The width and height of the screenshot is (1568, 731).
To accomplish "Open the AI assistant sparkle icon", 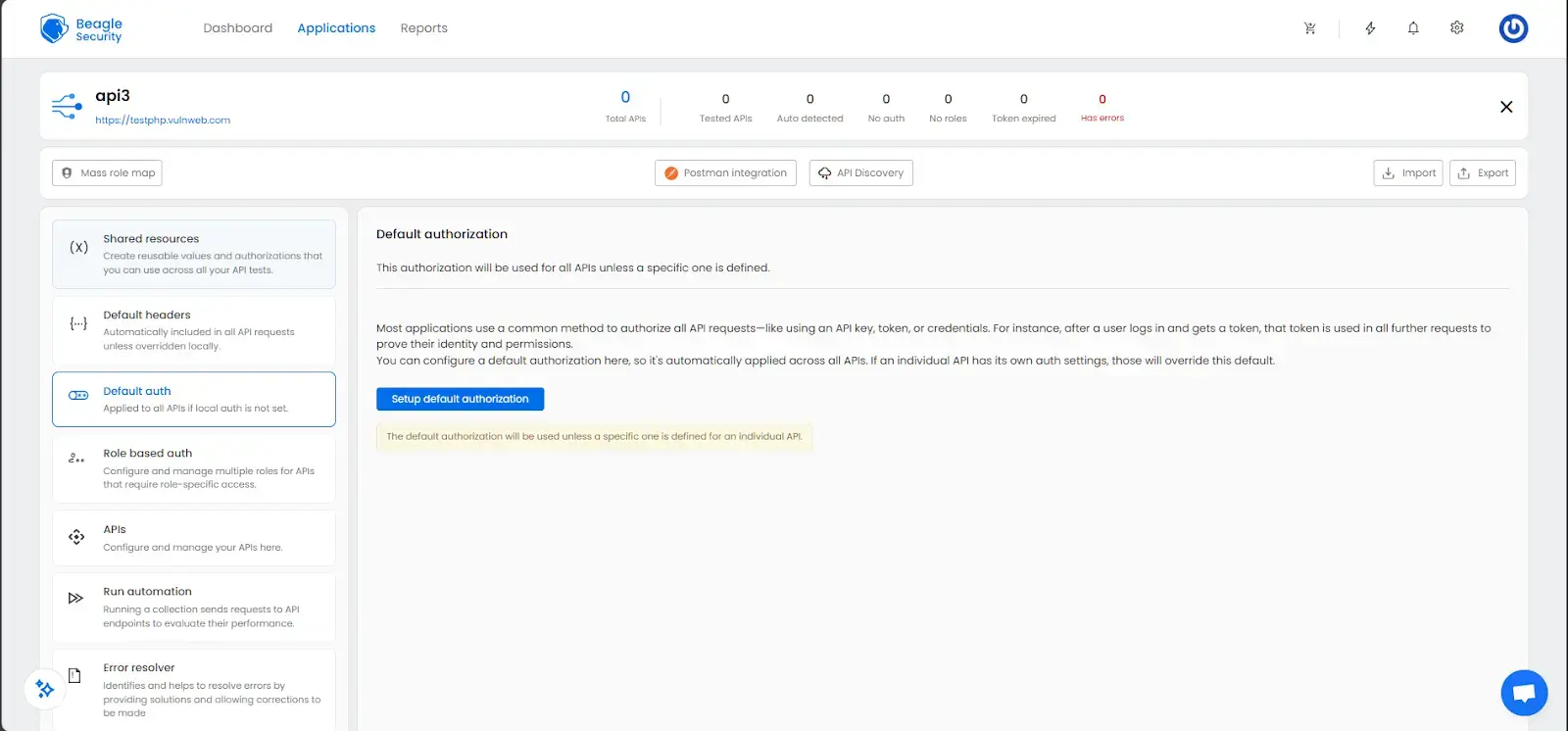I will click(45, 689).
